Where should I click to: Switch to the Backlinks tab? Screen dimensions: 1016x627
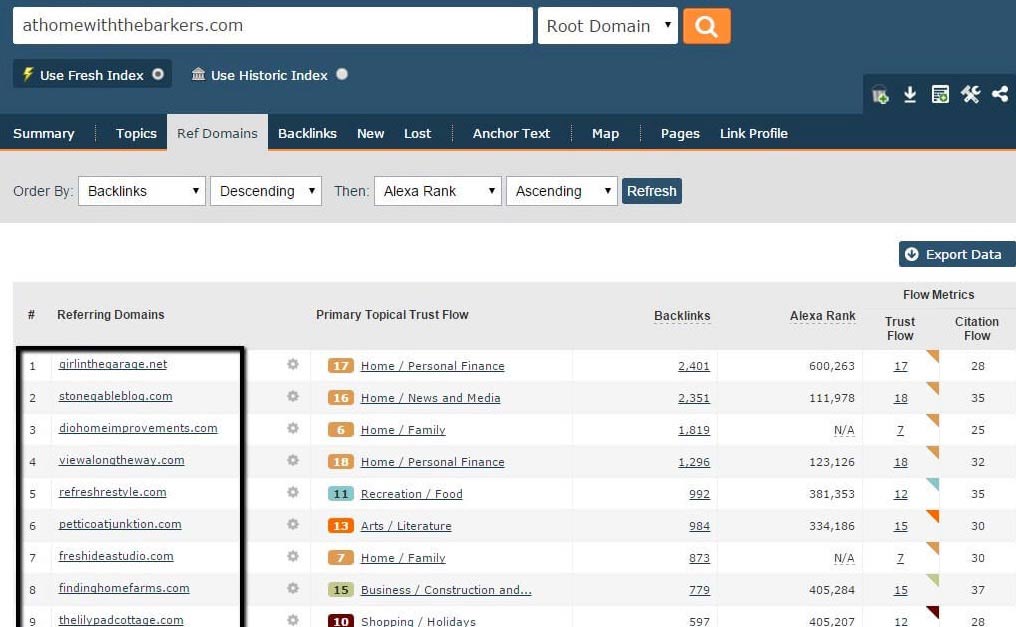pyautogui.click(x=307, y=133)
